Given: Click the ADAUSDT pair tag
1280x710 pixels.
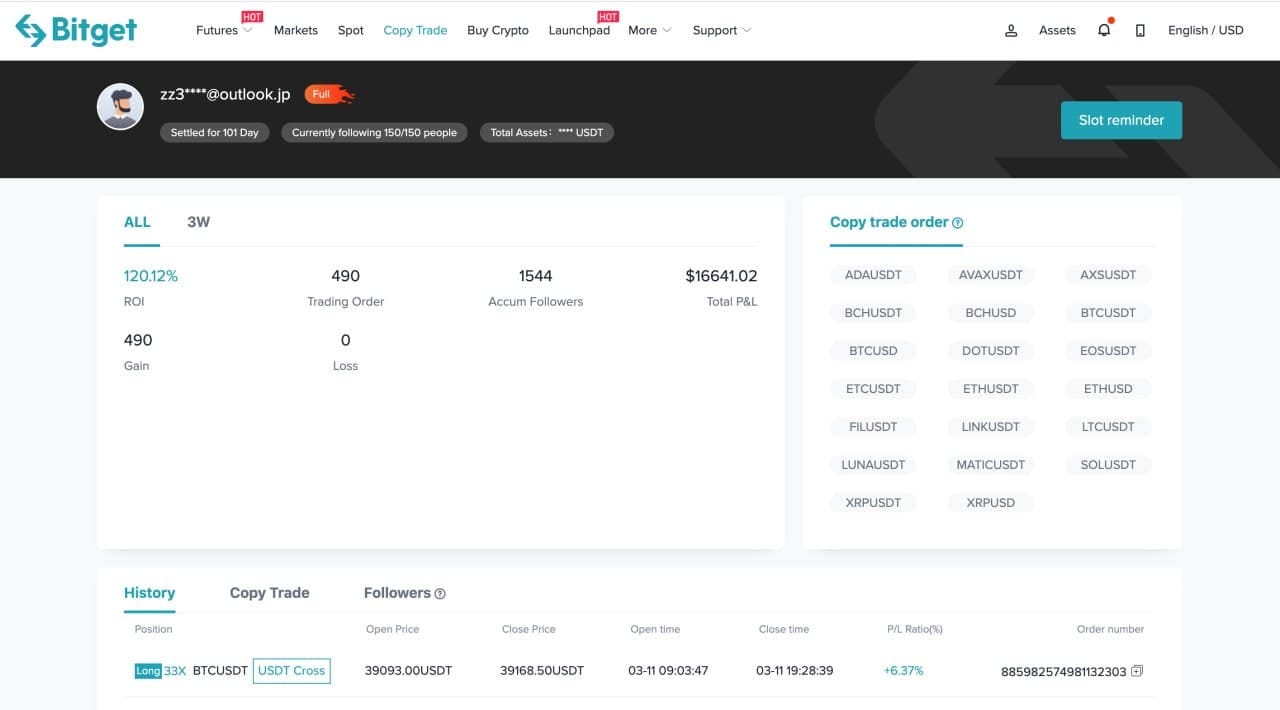Looking at the screenshot, I should (x=873, y=275).
